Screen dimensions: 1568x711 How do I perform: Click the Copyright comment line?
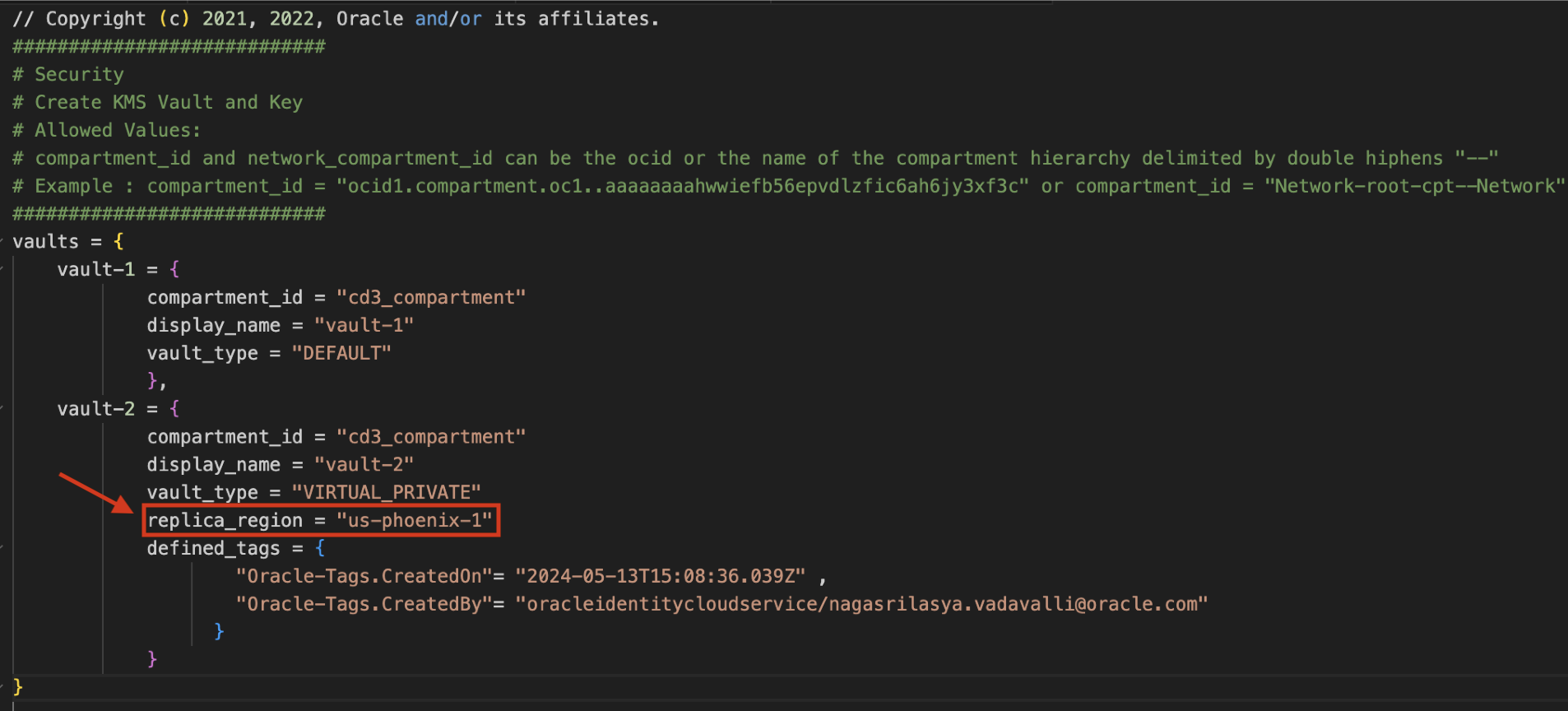[x=336, y=19]
